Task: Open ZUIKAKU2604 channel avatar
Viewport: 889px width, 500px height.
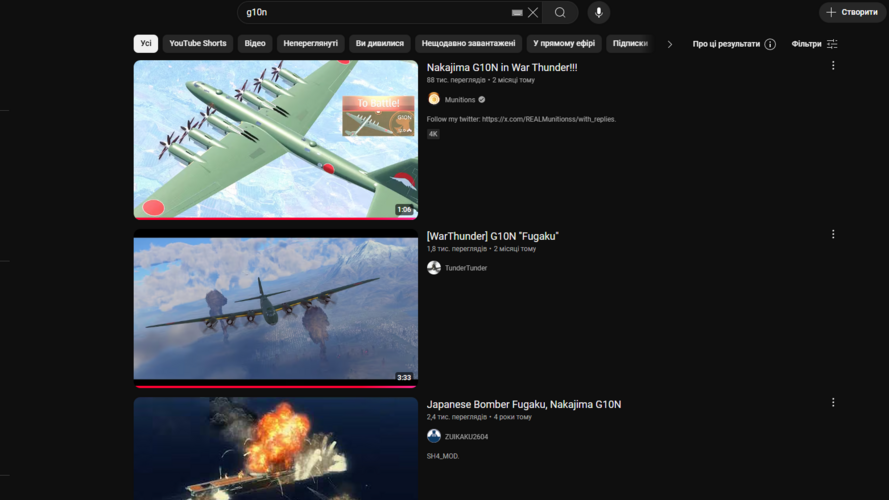Action: 434,436
